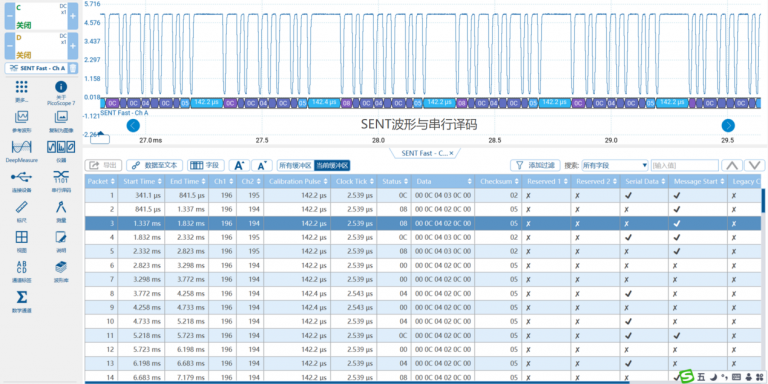Sort table by Message Start column

698,181
